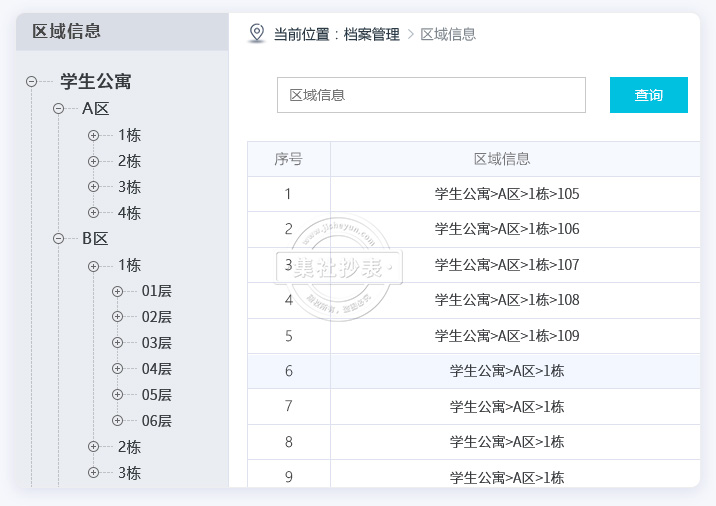716x506 pixels.
Task: Collapse the A区 tree node
Action: [x=58, y=108]
